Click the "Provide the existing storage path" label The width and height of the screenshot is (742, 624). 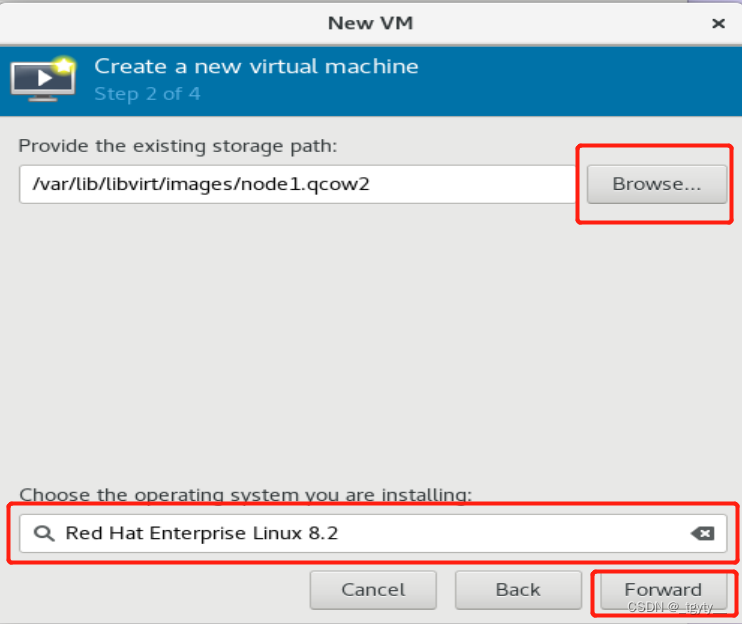click(178, 146)
